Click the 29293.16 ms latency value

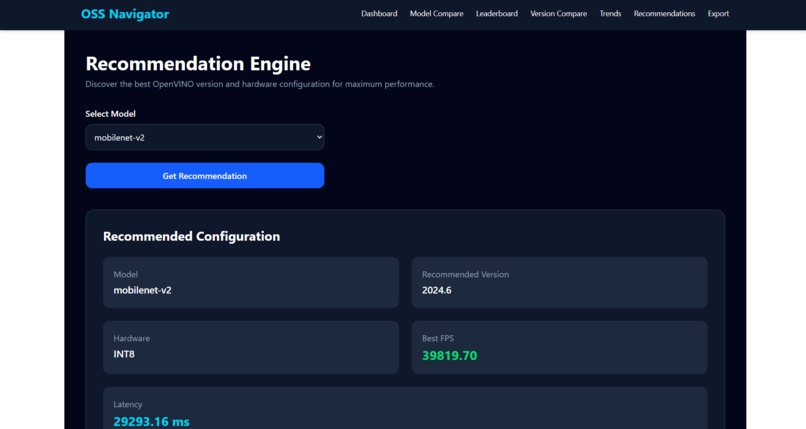[x=151, y=422]
